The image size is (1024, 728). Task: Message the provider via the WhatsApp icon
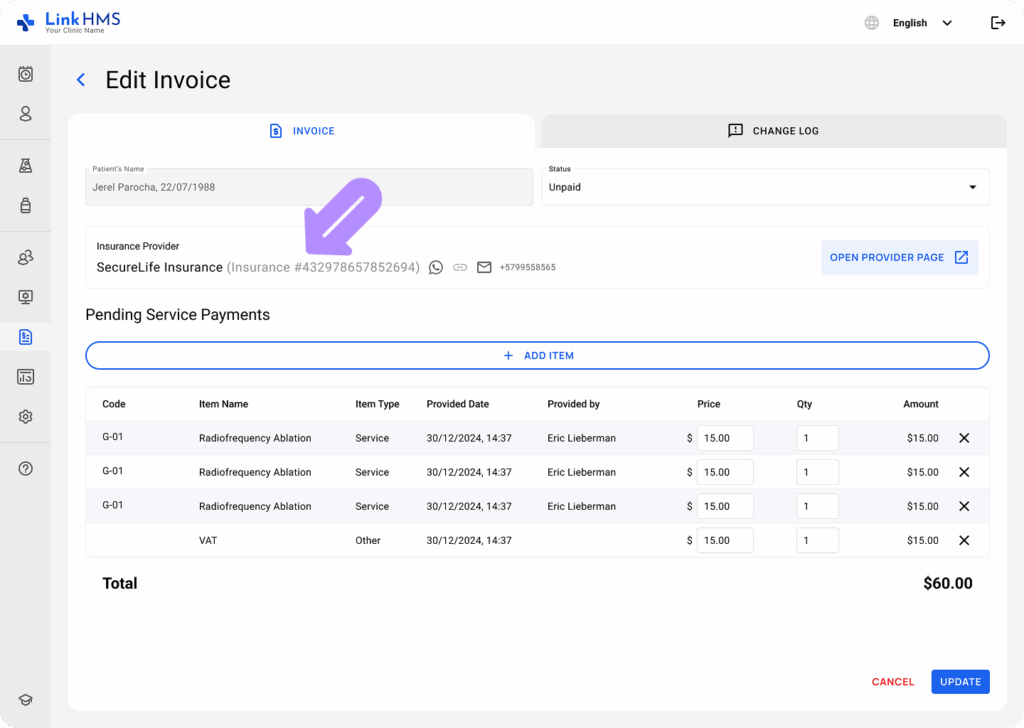(435, 267)
